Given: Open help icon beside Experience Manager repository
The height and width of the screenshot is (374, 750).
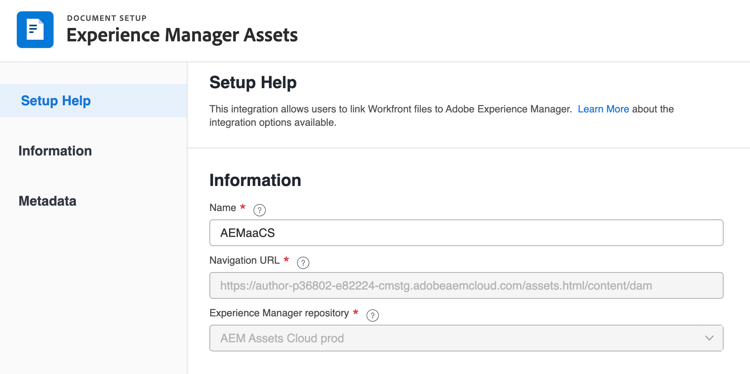Looking at the screenshot, I should click(x=372, y=316).
